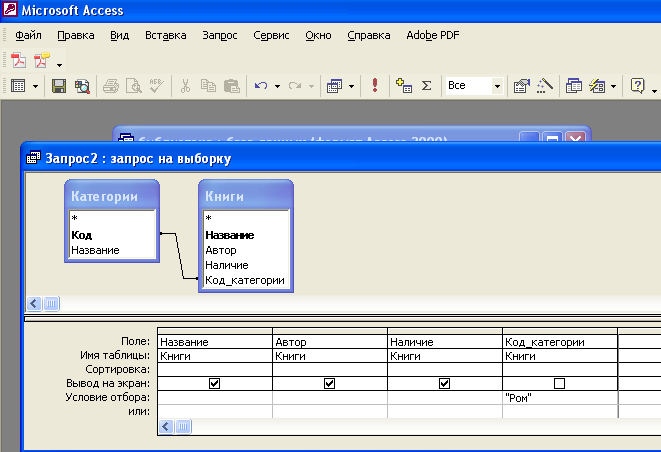Select Название field in Категории table
The height and width of the screenshot is (452, 661).
(112, 250)
